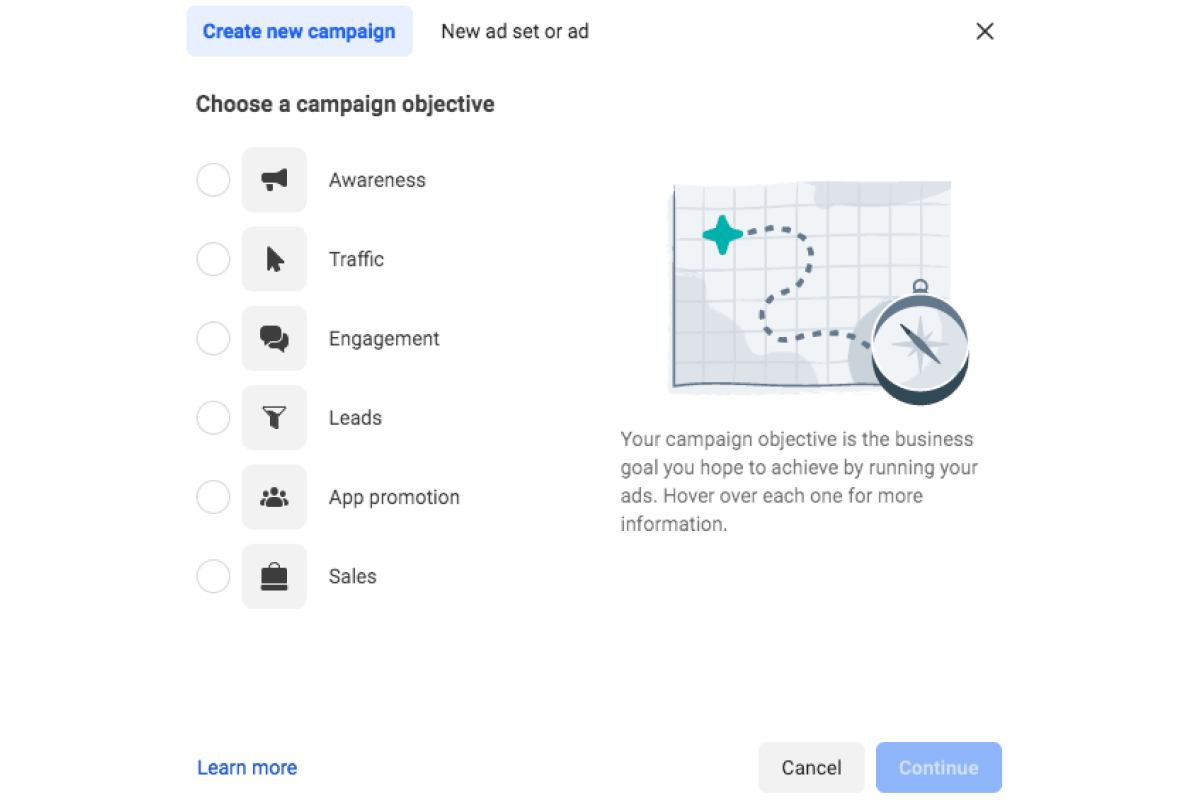
Task: Select the Sales radio button
Action: click(x=213, y=577)
